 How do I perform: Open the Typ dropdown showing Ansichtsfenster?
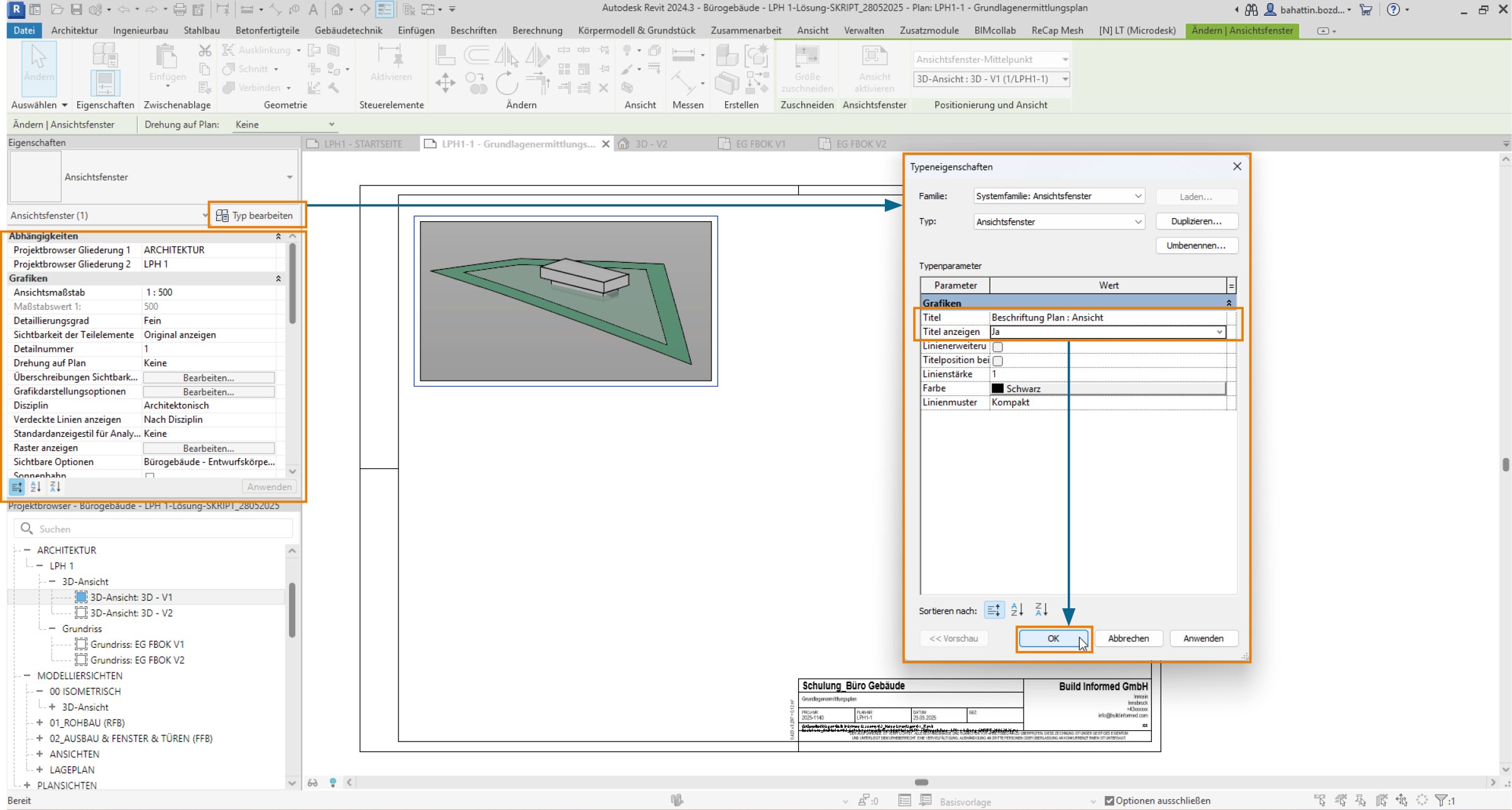click(x=1059, y=222)
